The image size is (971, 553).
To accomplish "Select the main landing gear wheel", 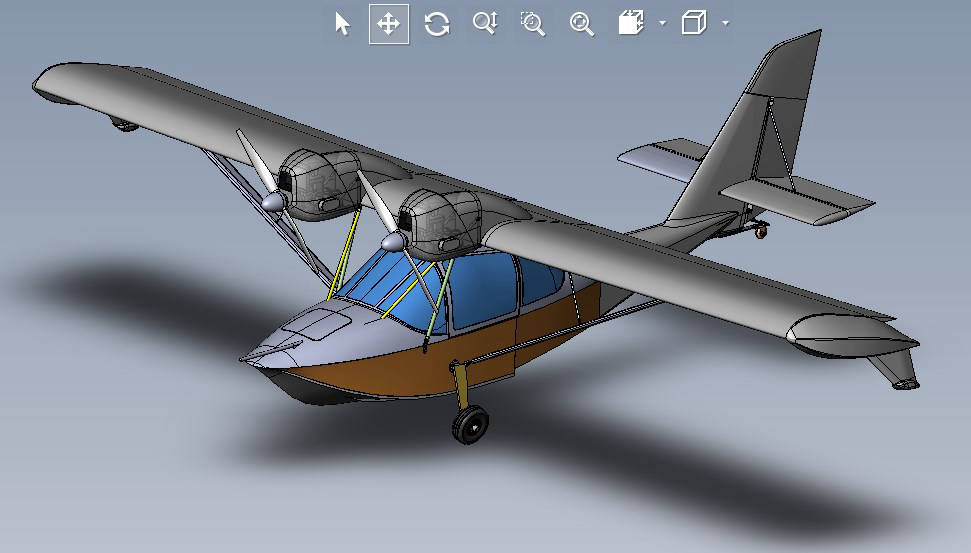I will click(469, 425).
